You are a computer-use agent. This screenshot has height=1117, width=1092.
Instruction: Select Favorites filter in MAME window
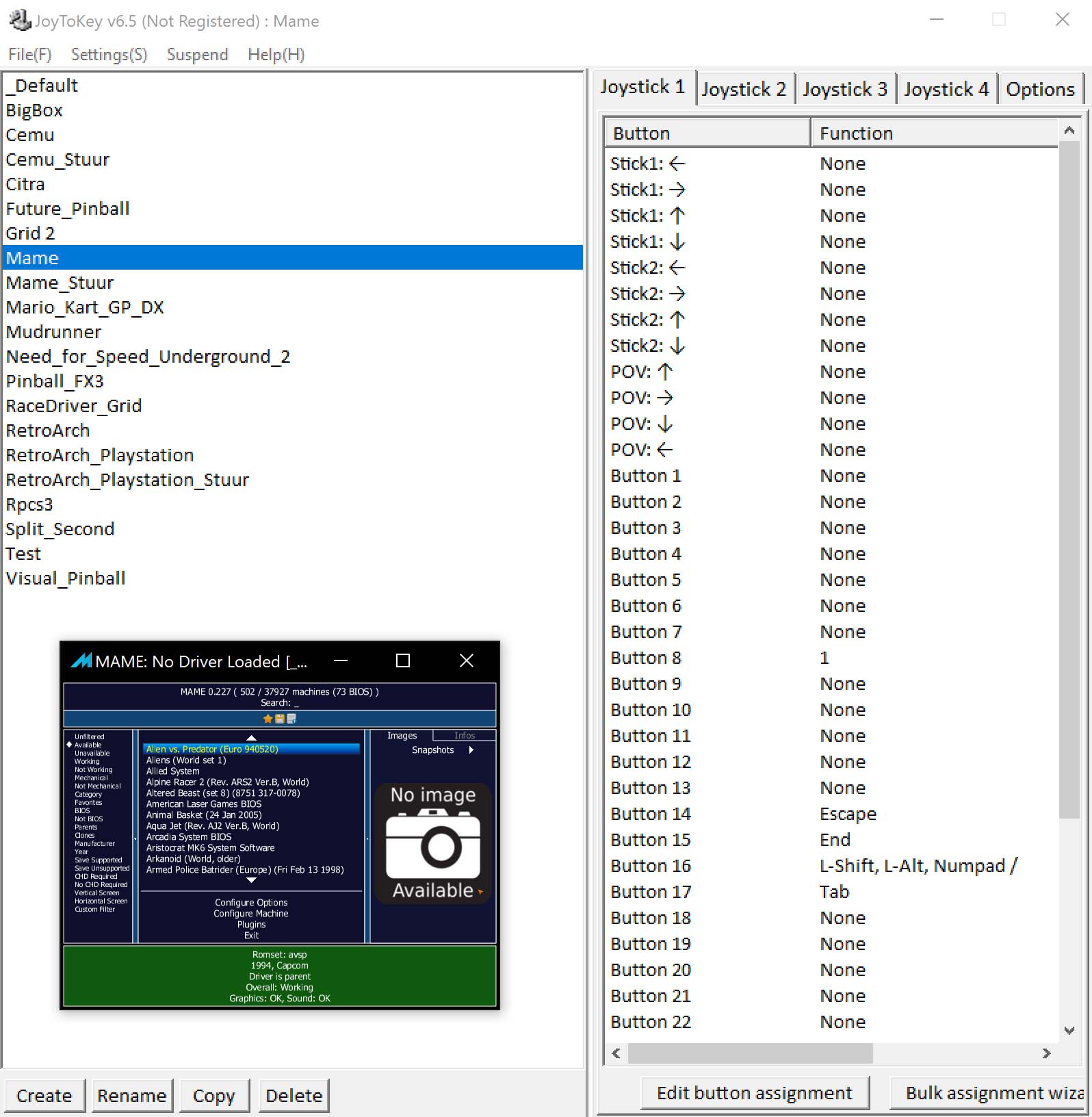click(88, 802)
